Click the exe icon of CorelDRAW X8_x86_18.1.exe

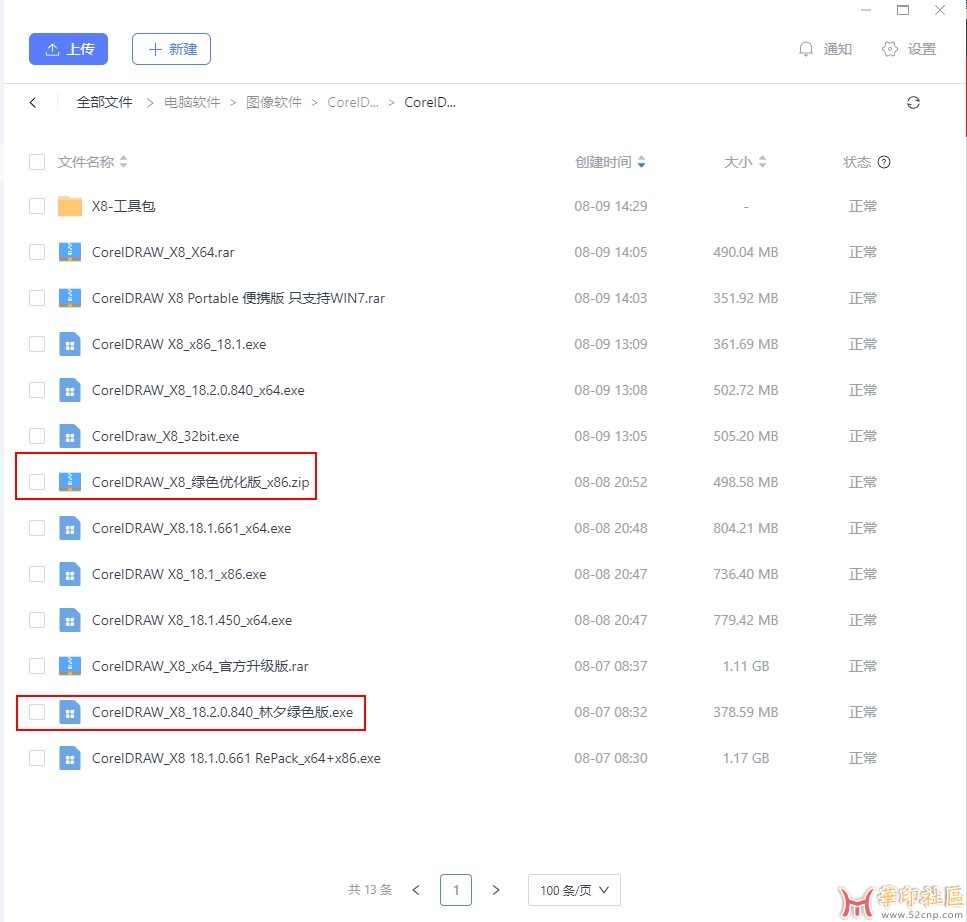click(70, 344)
